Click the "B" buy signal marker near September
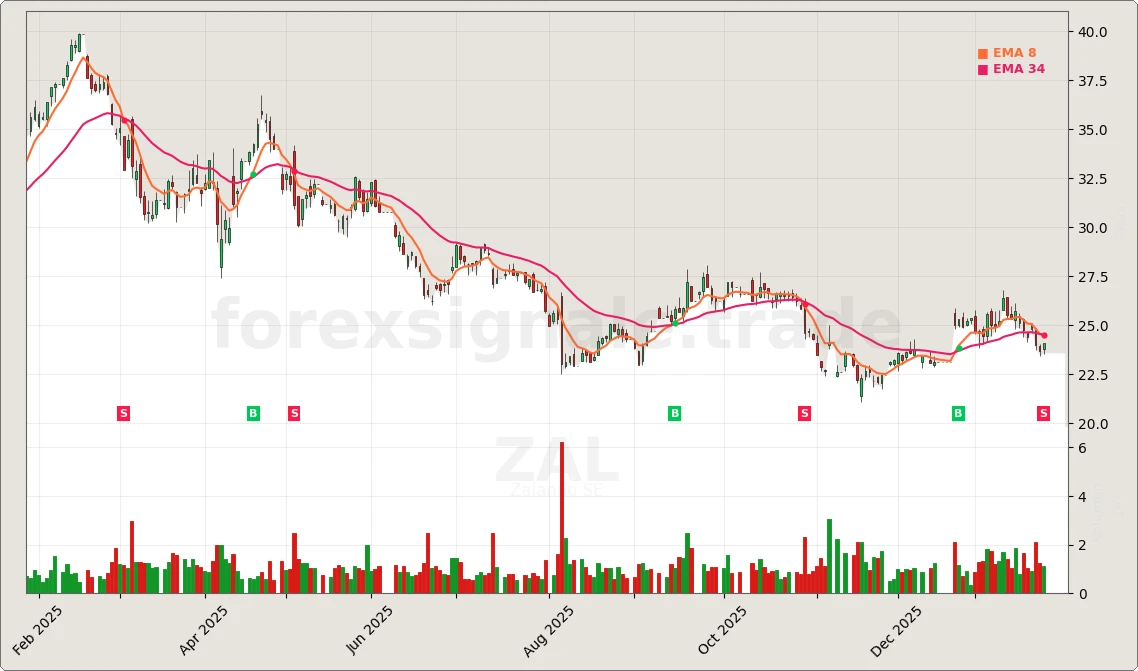This screenshot has width=1138, height=671. [x=675, y=412]
